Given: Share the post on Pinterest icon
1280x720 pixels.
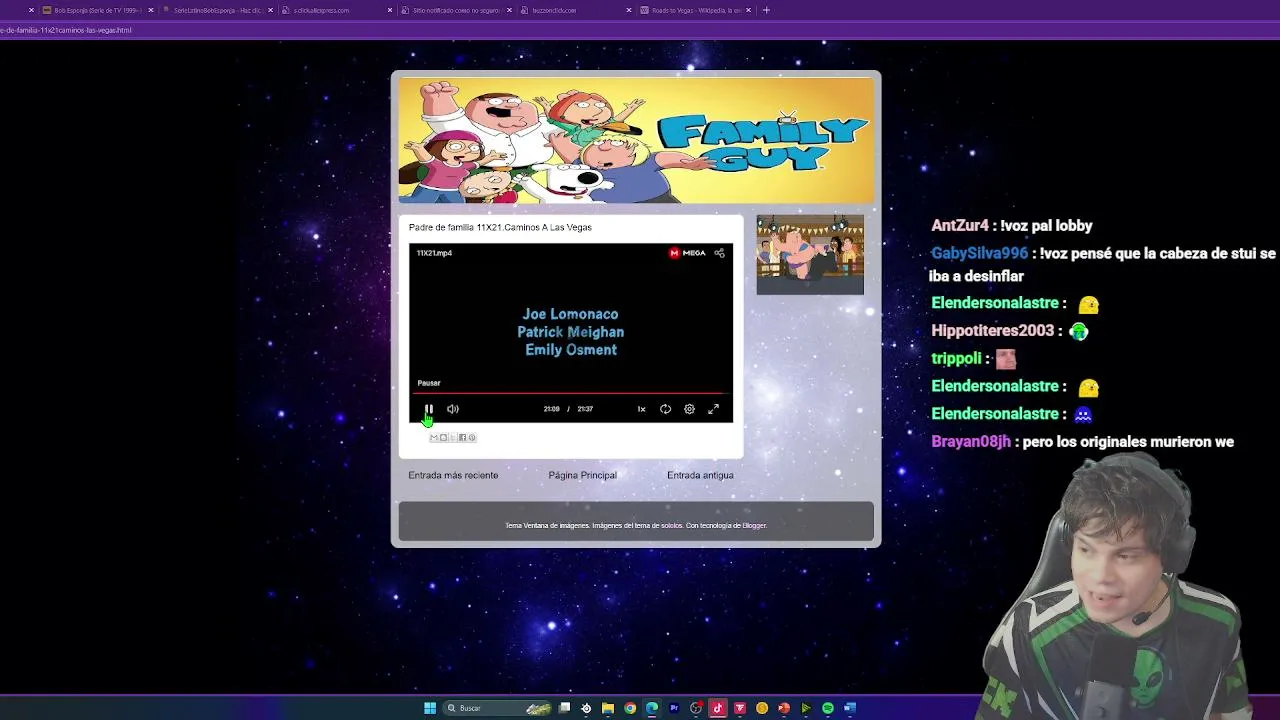Looking at the screenshot, I should coord(472,437).
